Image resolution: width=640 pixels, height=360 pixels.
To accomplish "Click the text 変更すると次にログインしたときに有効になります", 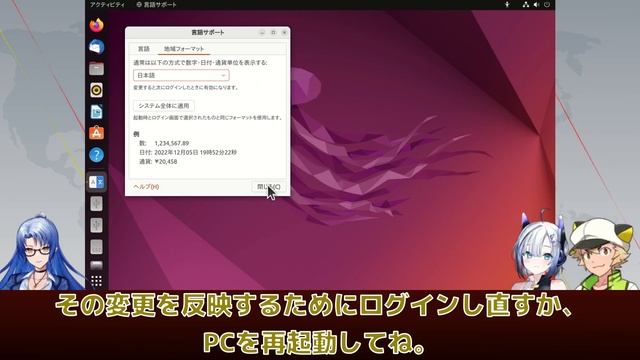I will click(186, 87).
